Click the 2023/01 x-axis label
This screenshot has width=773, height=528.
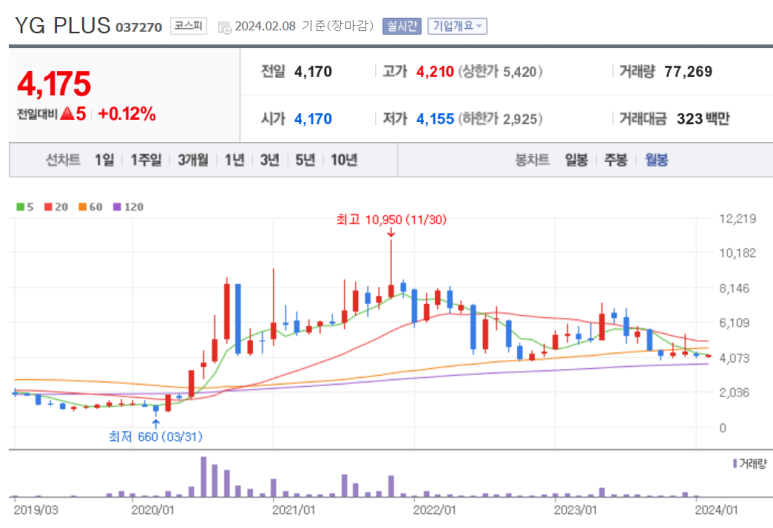575,510
